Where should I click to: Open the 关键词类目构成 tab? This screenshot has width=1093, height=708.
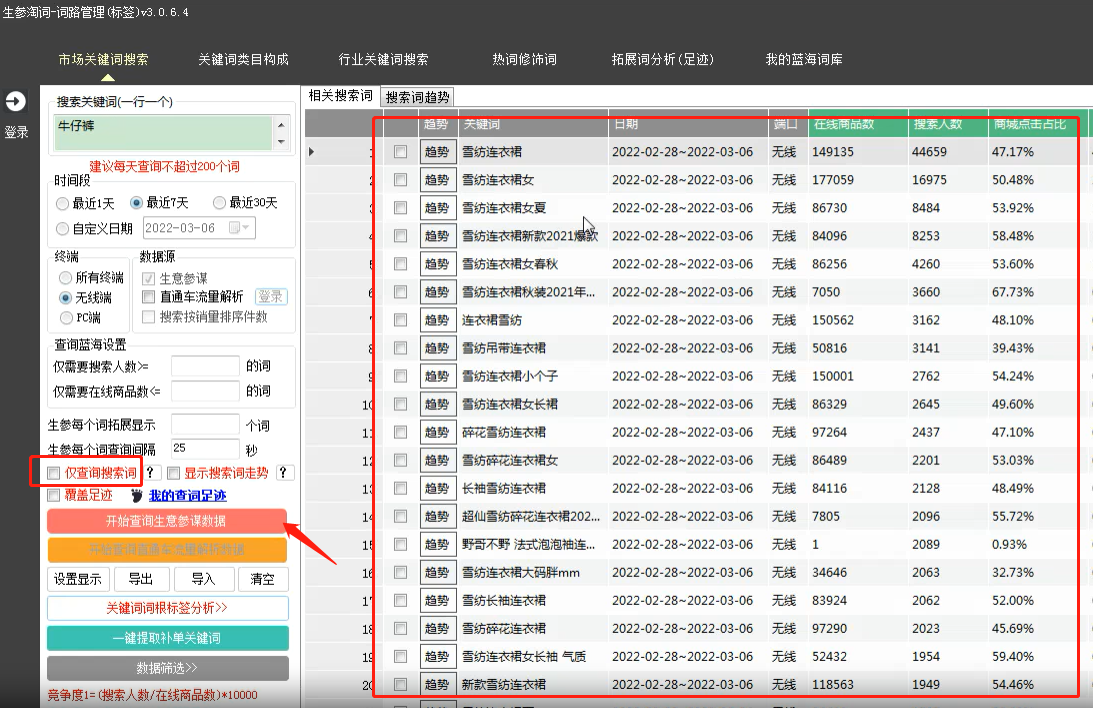click(x=243, y=59)
